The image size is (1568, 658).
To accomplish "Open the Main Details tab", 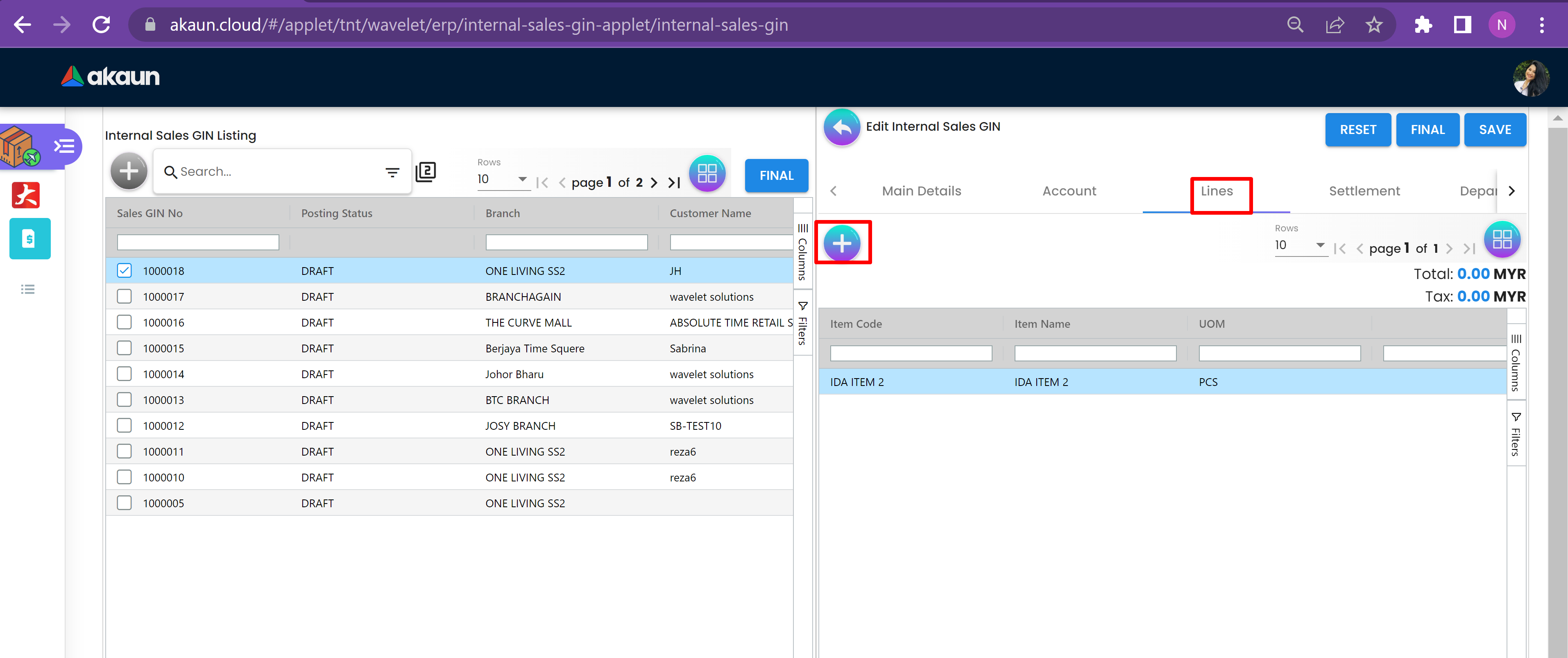I will coord(921,191).
